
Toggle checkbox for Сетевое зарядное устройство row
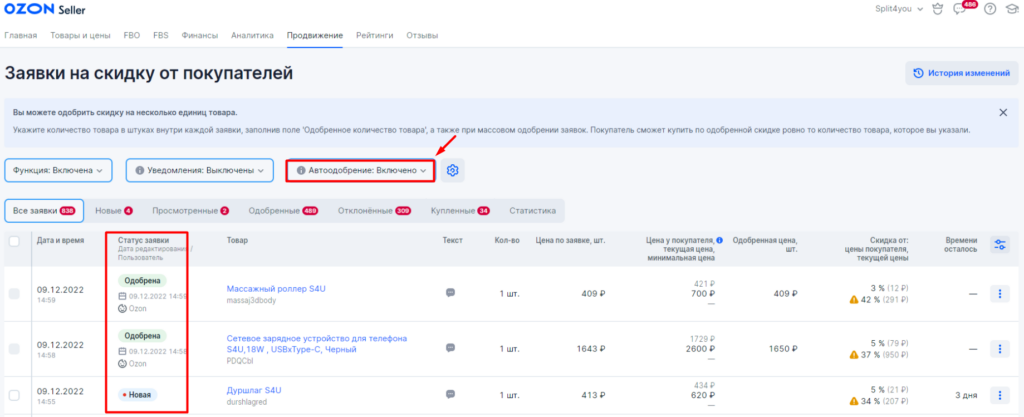(x=14, y=349)
